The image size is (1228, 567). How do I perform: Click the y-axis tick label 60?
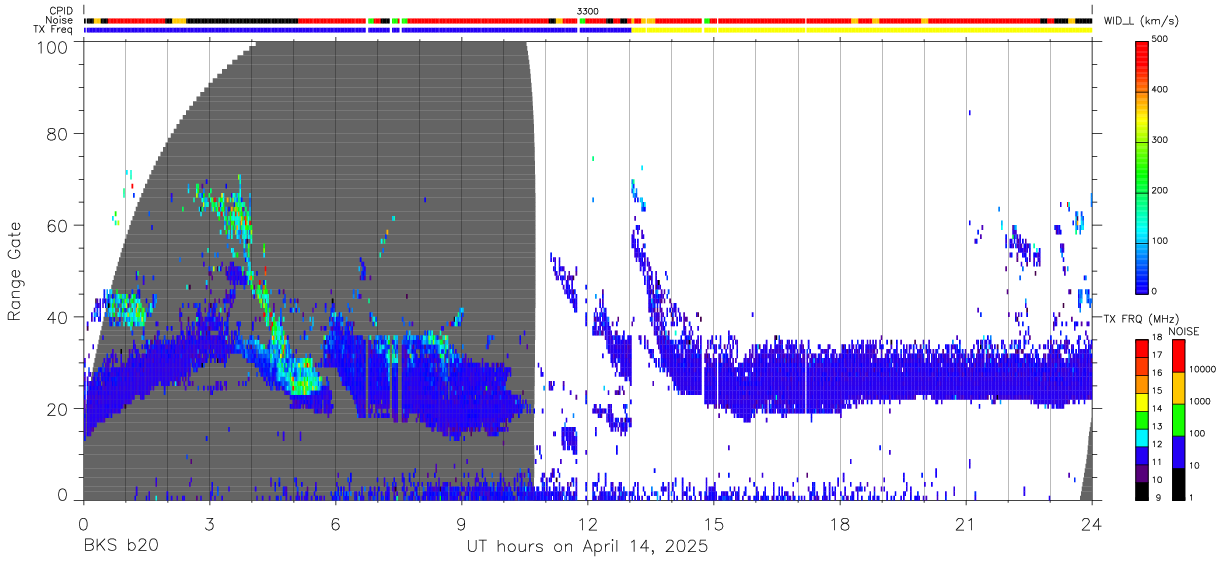56,225
